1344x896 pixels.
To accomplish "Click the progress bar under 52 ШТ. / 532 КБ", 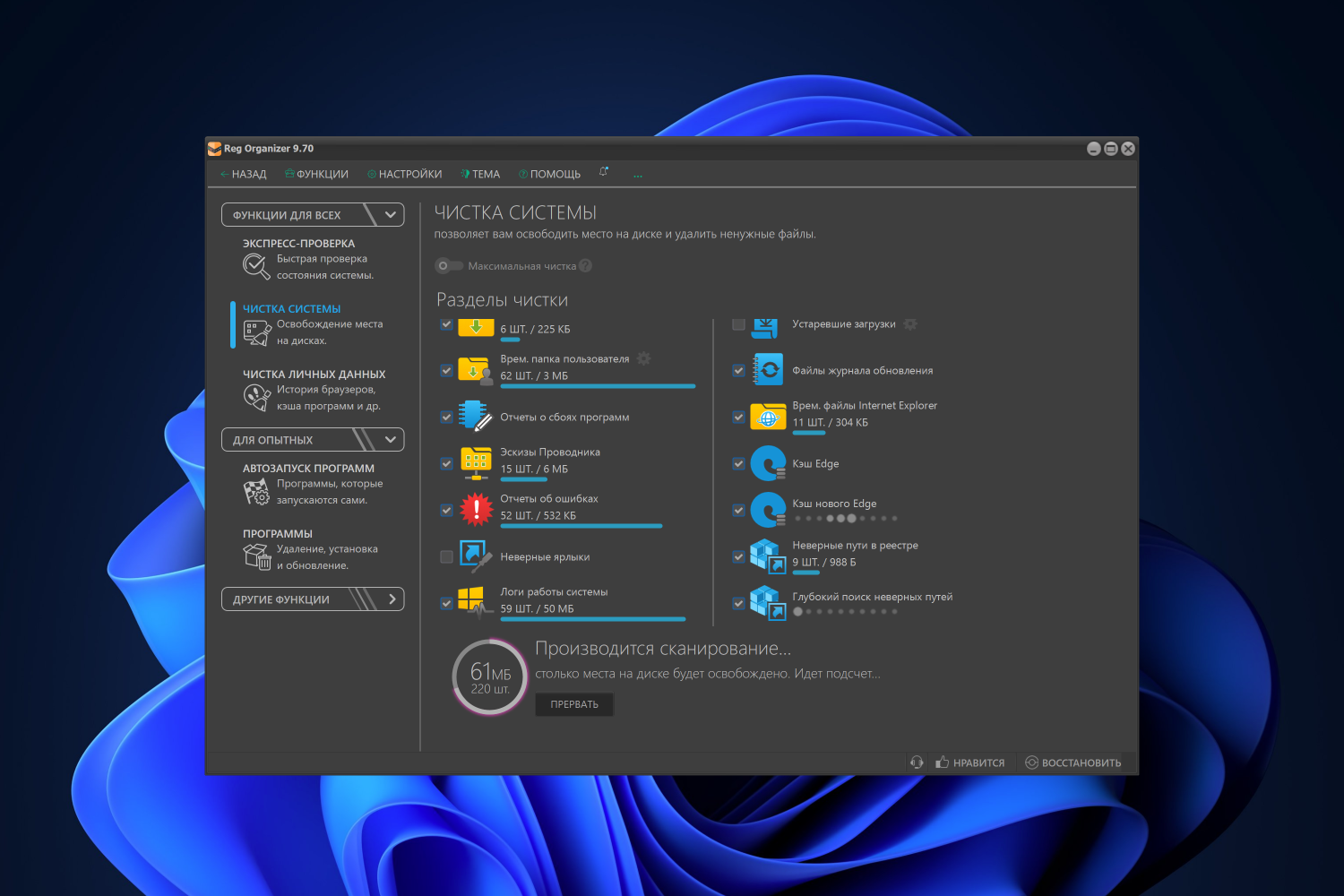I will pyautogui.click(x=582, y=526).
